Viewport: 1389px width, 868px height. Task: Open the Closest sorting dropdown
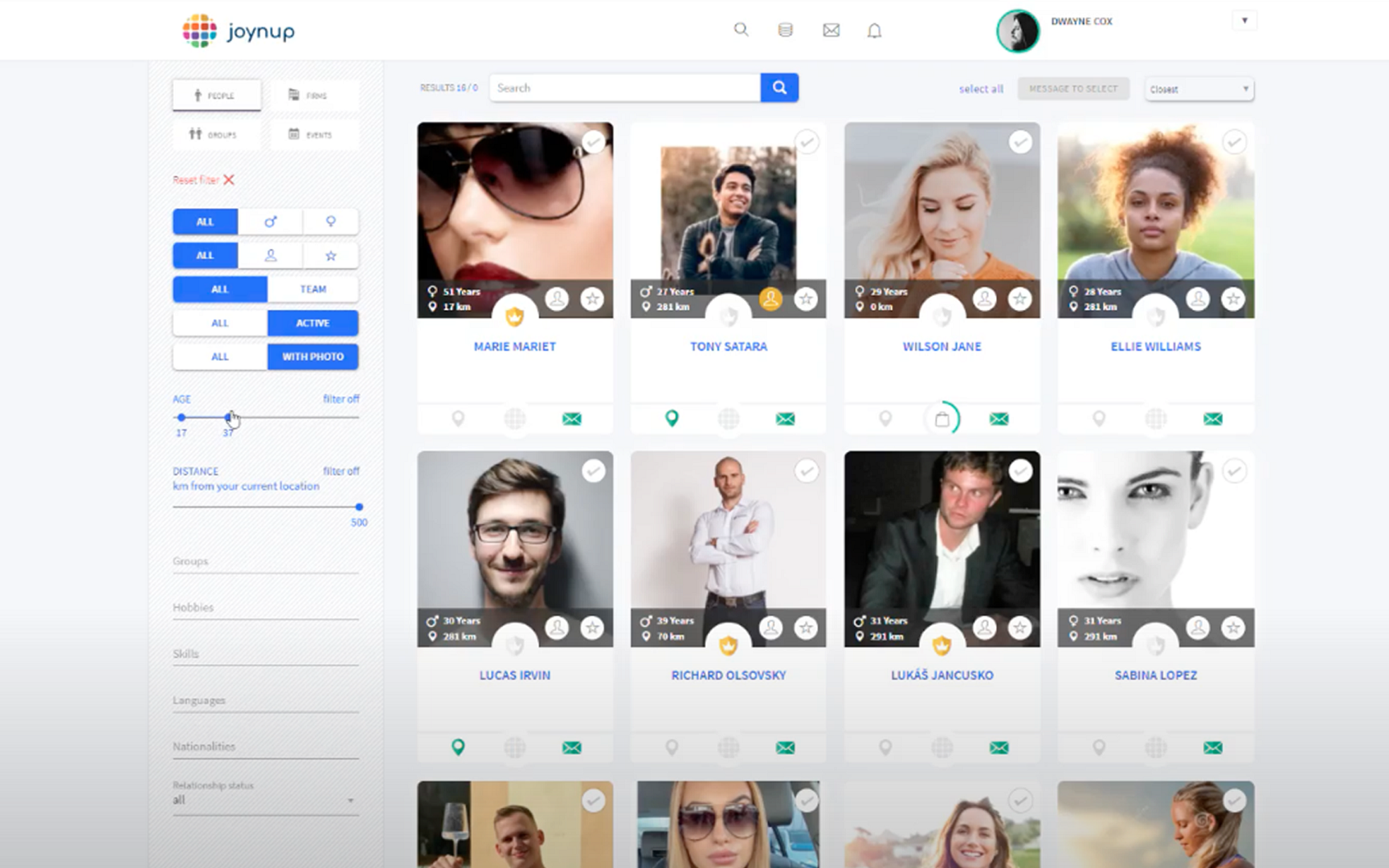[1198, 88]
